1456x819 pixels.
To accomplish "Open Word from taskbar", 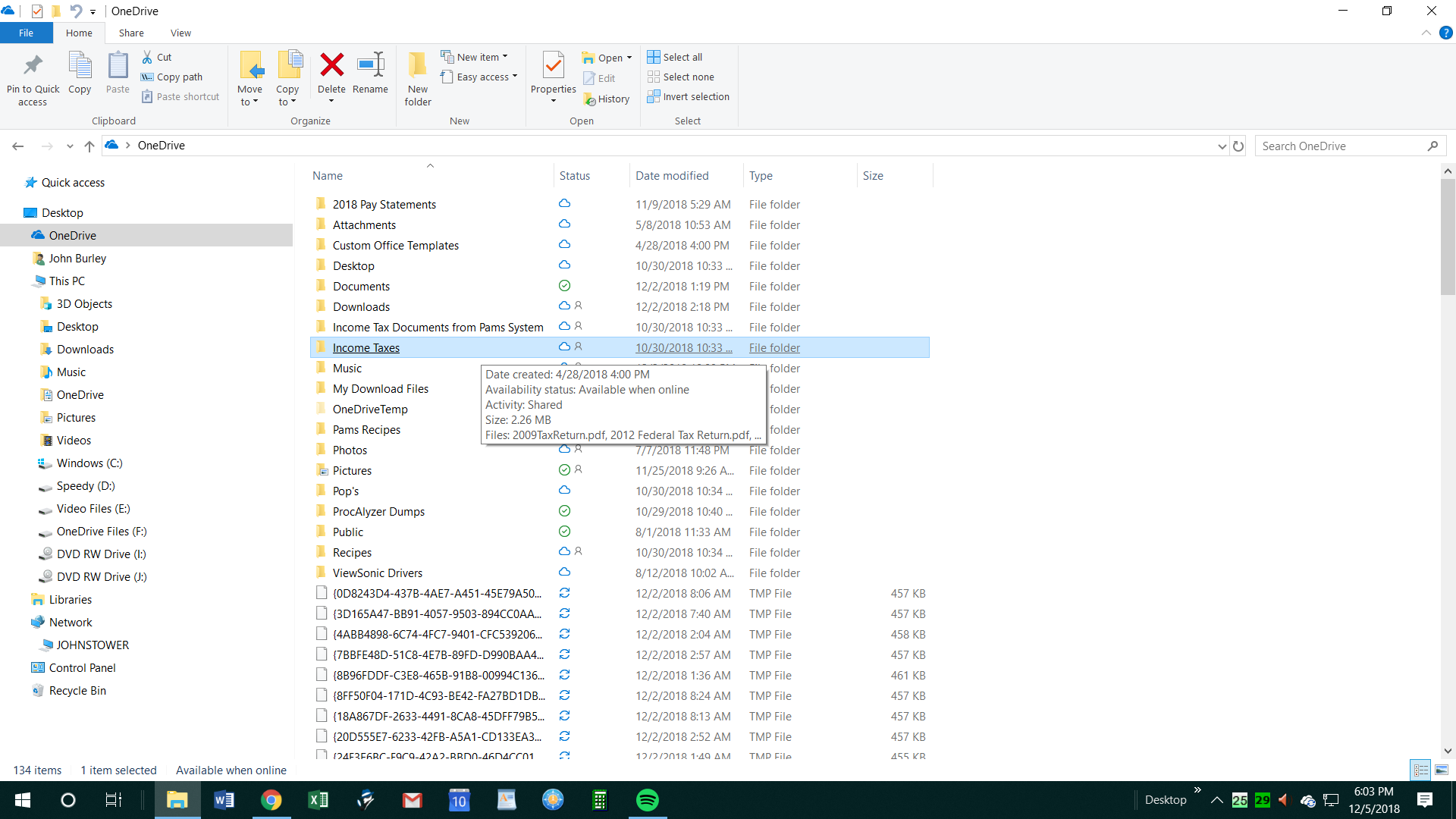I will point(224,800).
